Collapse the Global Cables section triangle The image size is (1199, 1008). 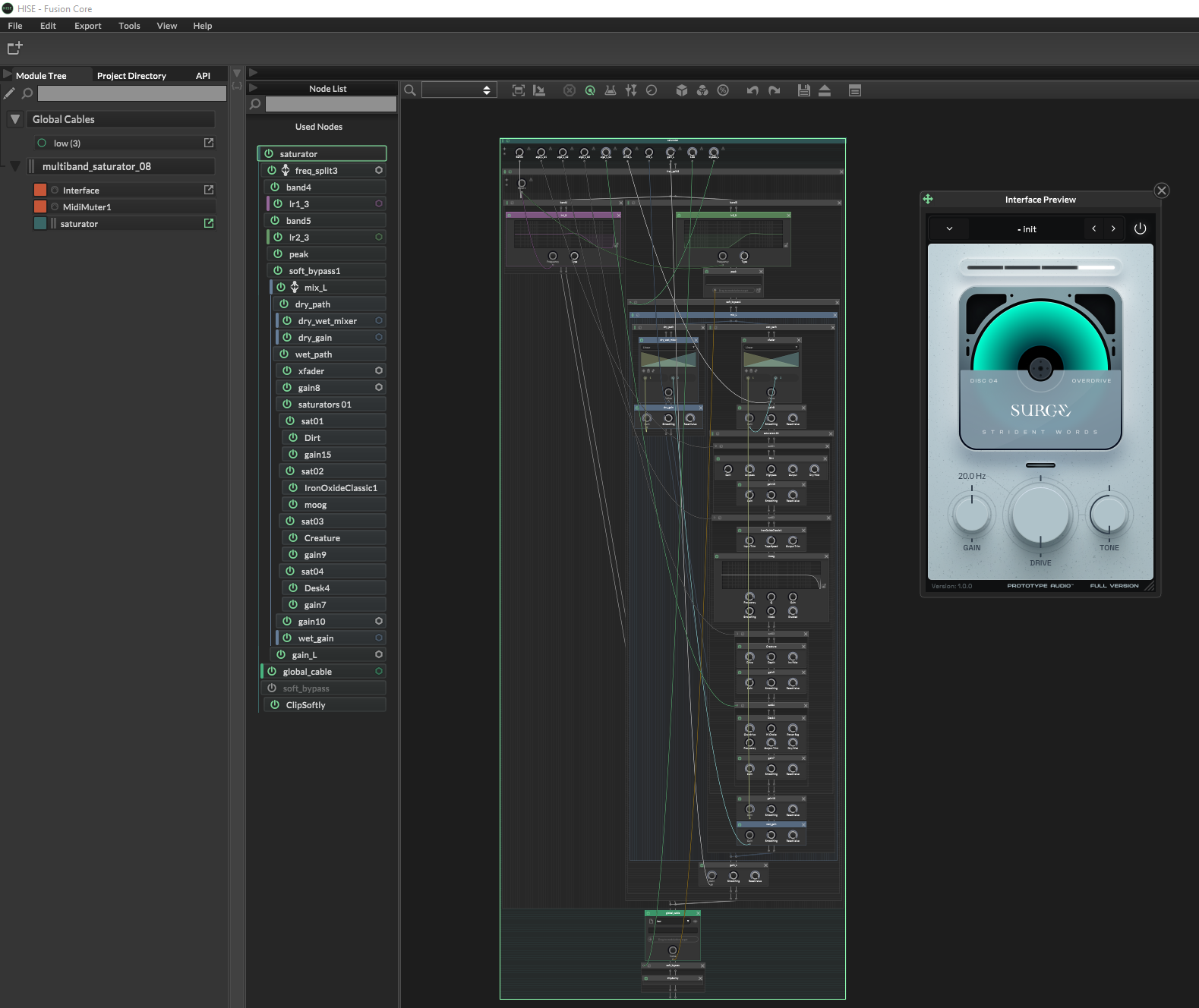click(x=15, y=119)
